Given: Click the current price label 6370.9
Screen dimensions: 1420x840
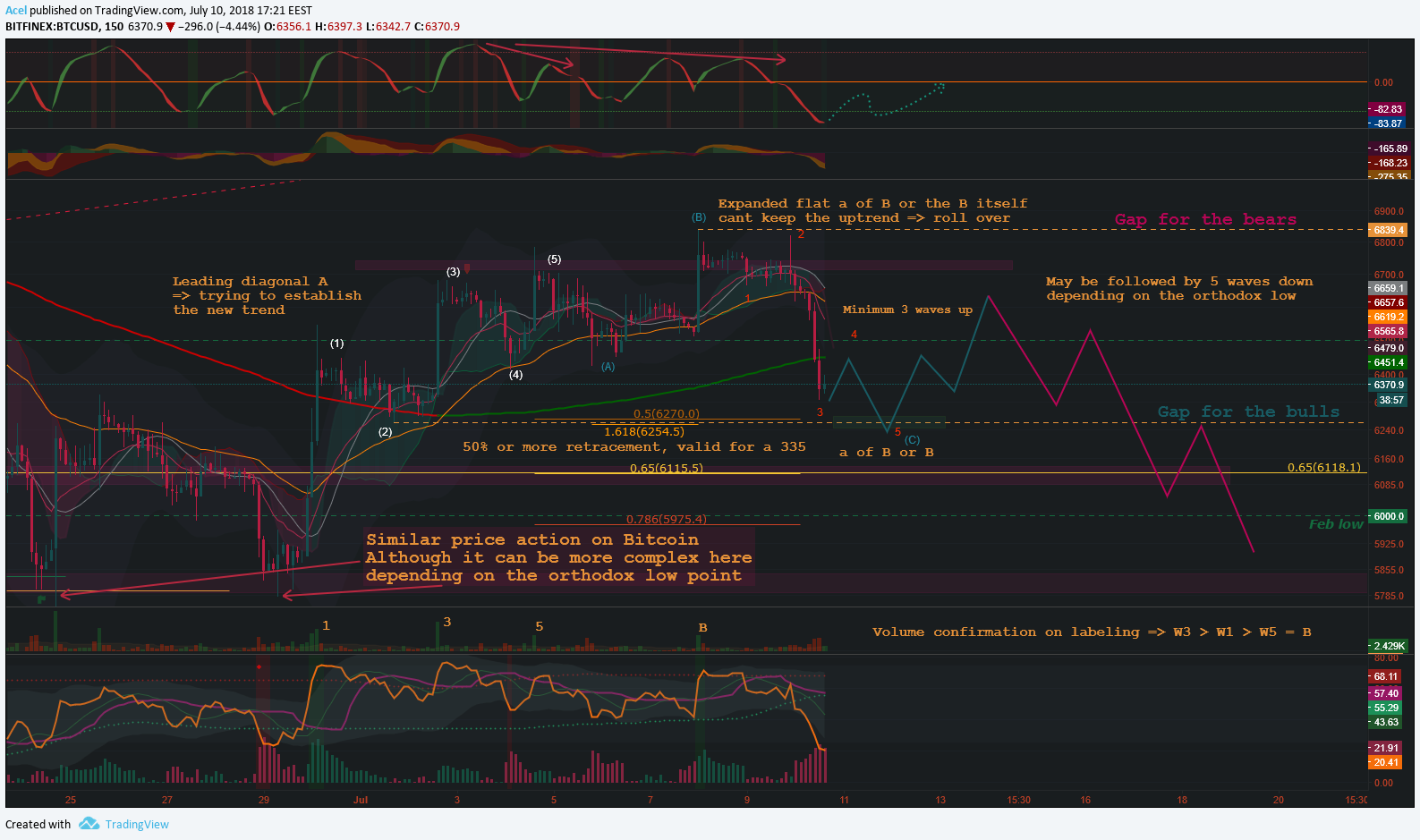Looking at the screenshot, I should pos(1389,385).
